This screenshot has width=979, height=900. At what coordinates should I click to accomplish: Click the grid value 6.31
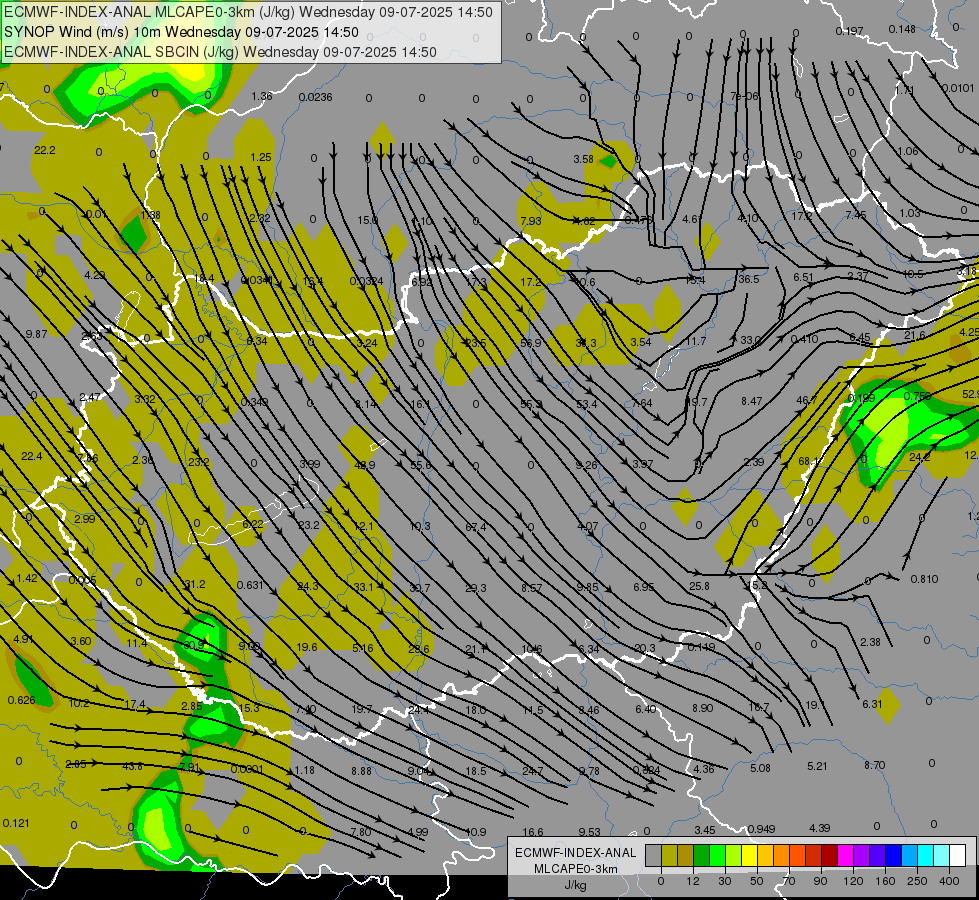pos(872,704)
